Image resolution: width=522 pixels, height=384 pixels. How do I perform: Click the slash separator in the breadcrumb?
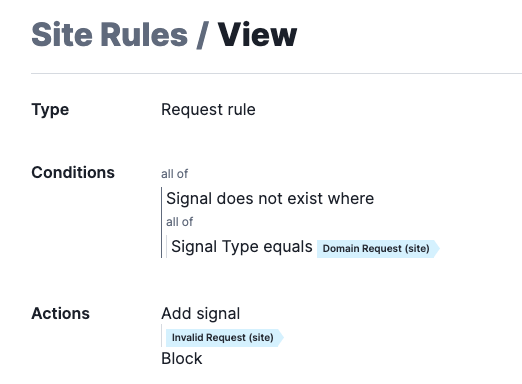coord(202,35)
